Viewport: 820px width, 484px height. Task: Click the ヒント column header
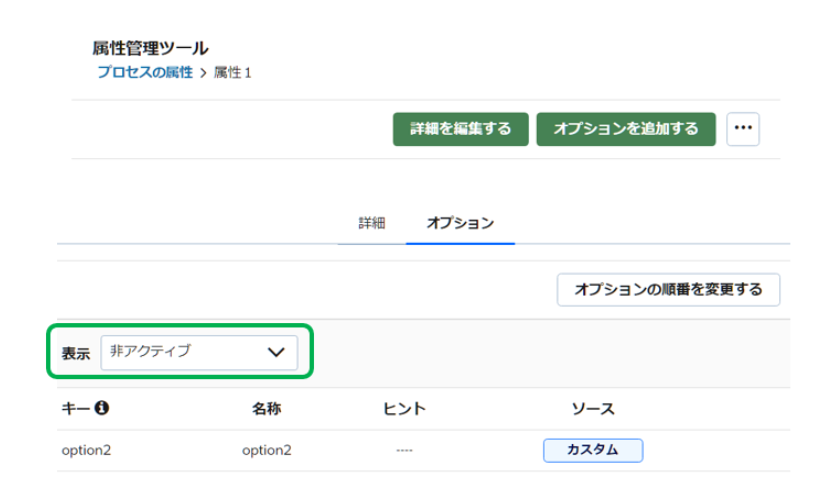click(404, 409)
